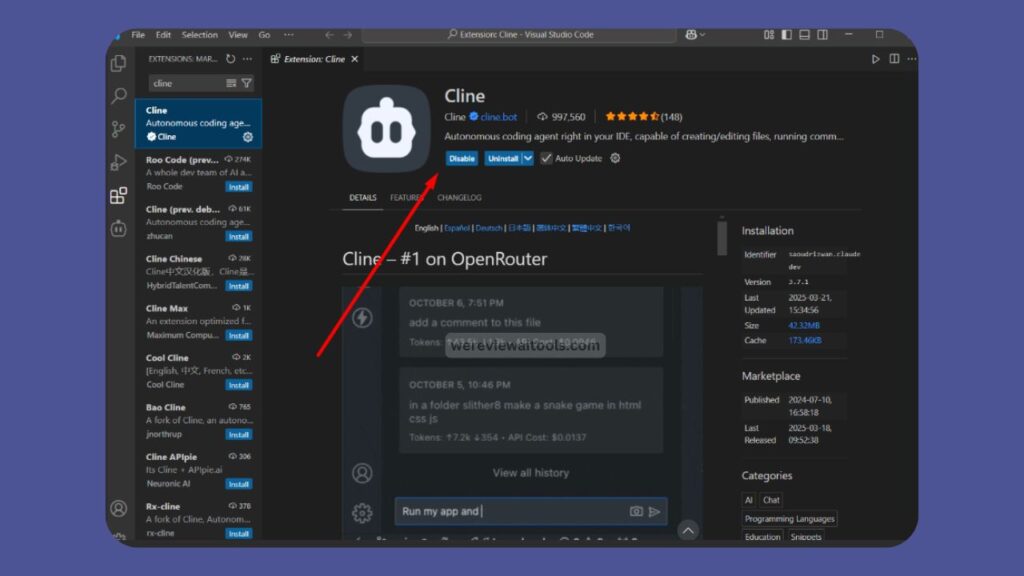Viewport: 1024px width, 576px height.
Task: Customize layout icon in title bar
Action: (769, 35)
